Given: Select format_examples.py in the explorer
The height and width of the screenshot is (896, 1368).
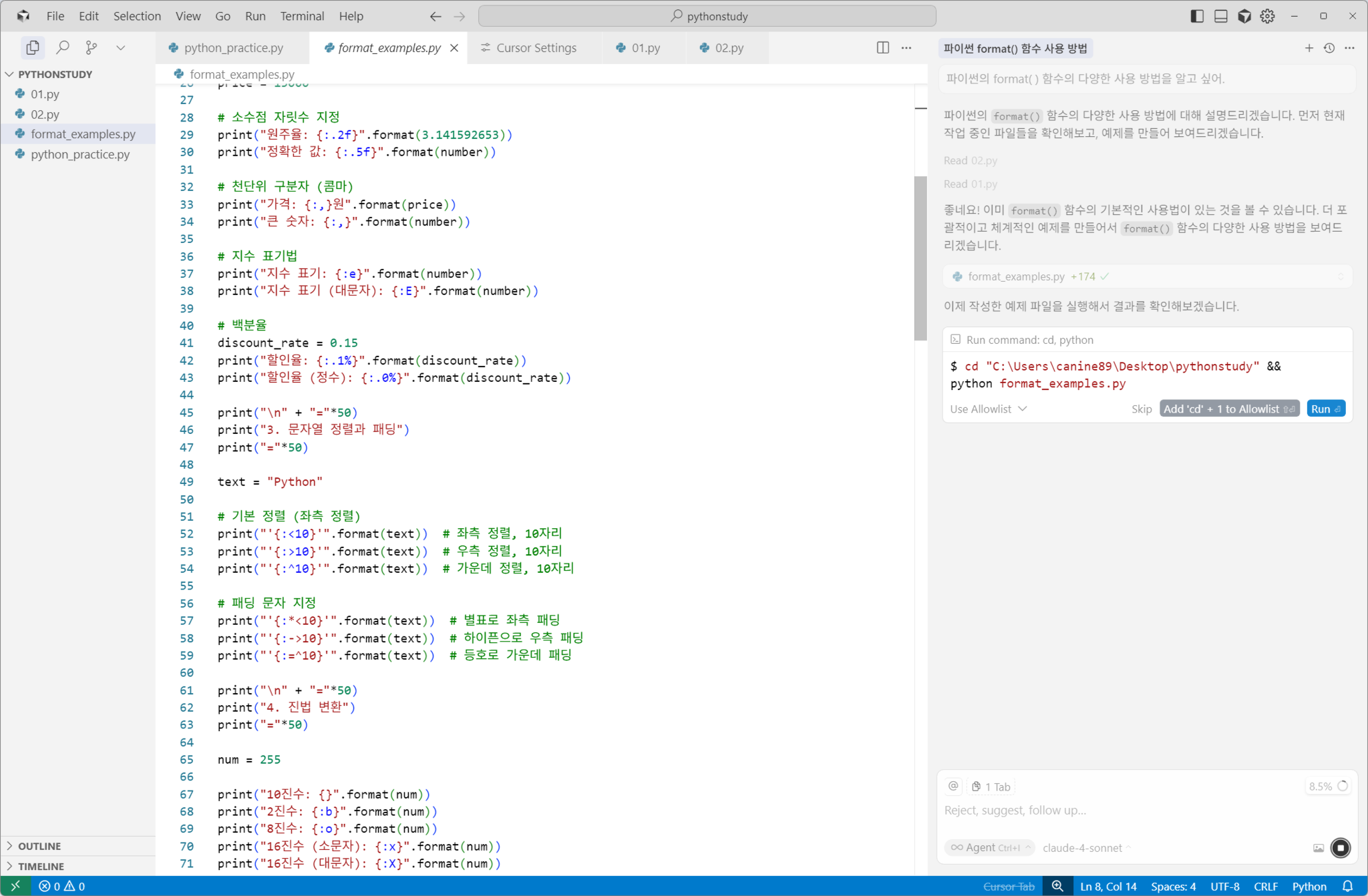Looking at the screenshot, I should [79, 134].
